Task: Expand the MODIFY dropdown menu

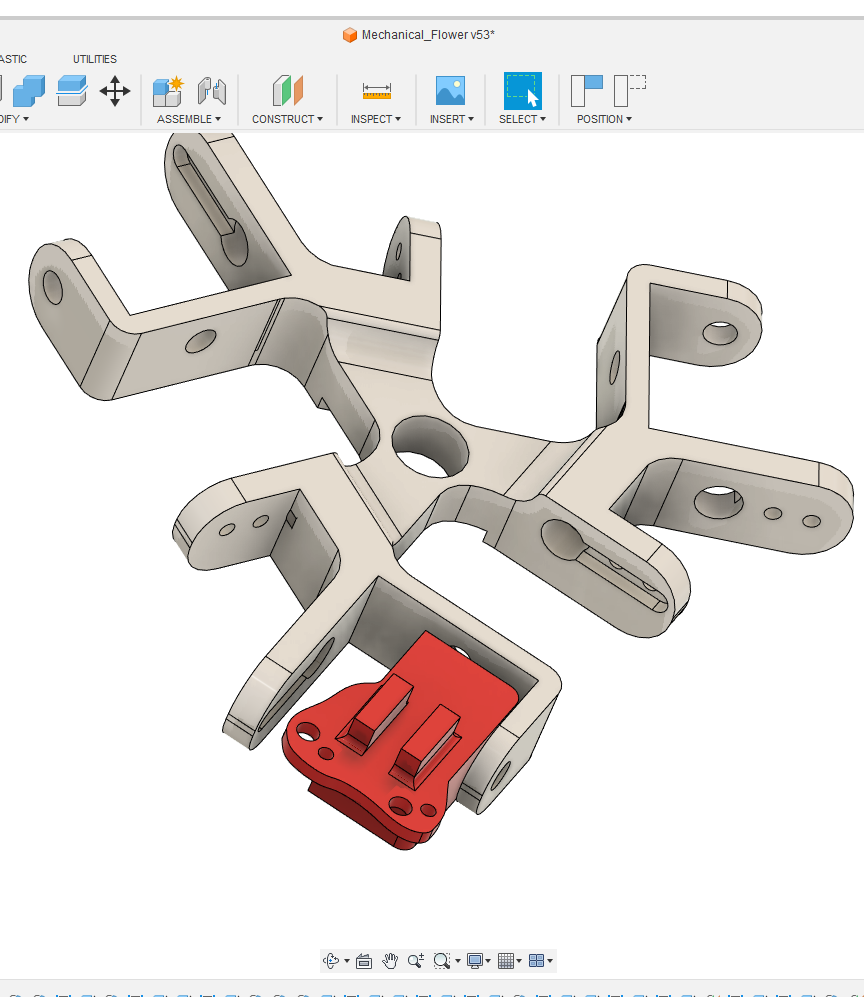Action: click(x=15, y=119)
